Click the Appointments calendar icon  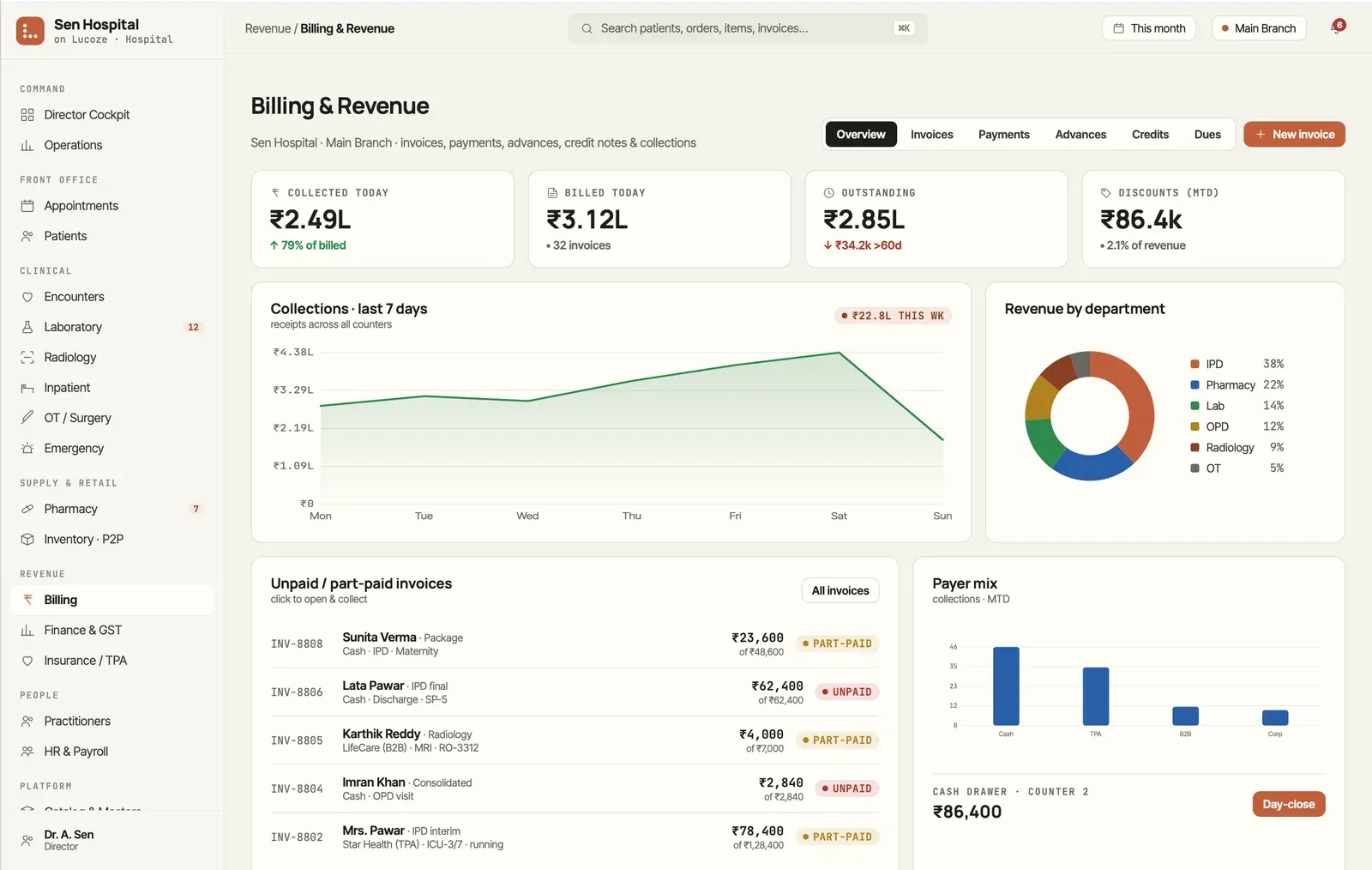pos(27,206)
